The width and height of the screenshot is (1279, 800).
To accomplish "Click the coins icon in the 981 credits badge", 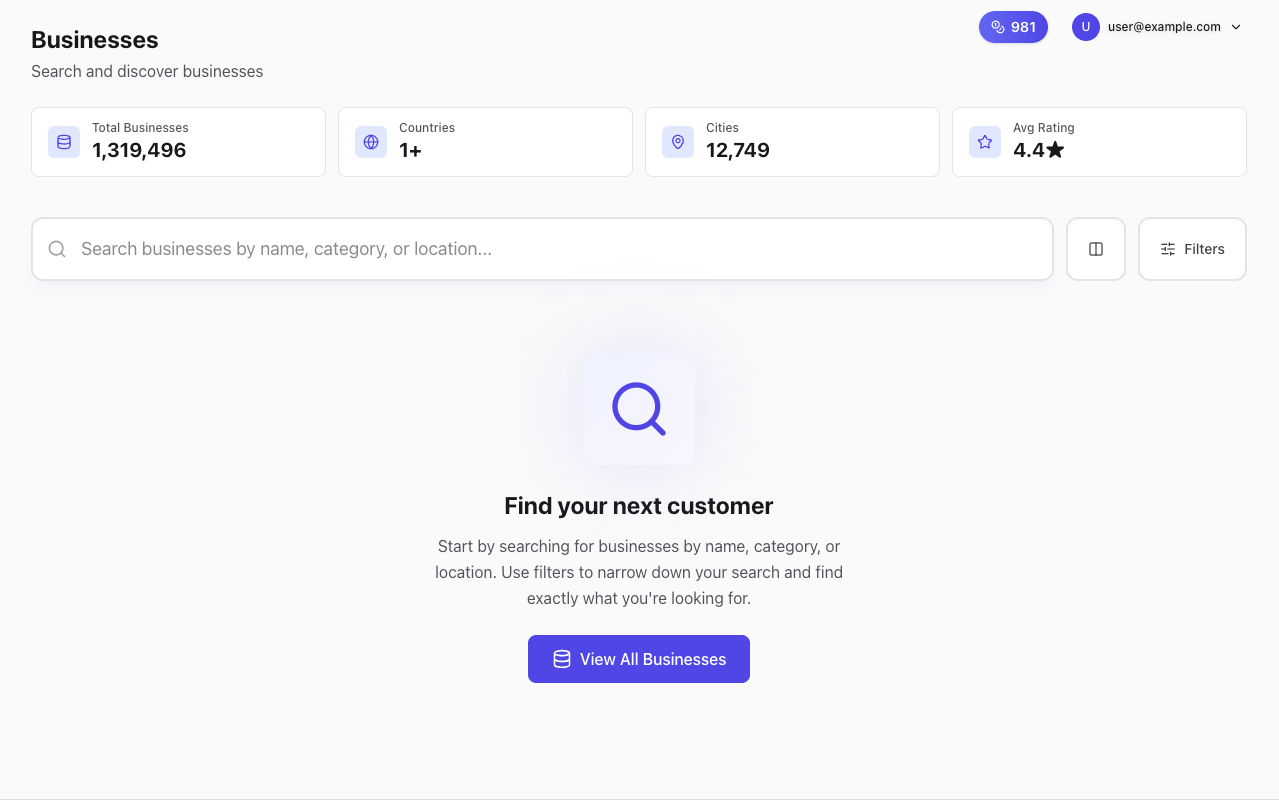I will tap(997, 27).
